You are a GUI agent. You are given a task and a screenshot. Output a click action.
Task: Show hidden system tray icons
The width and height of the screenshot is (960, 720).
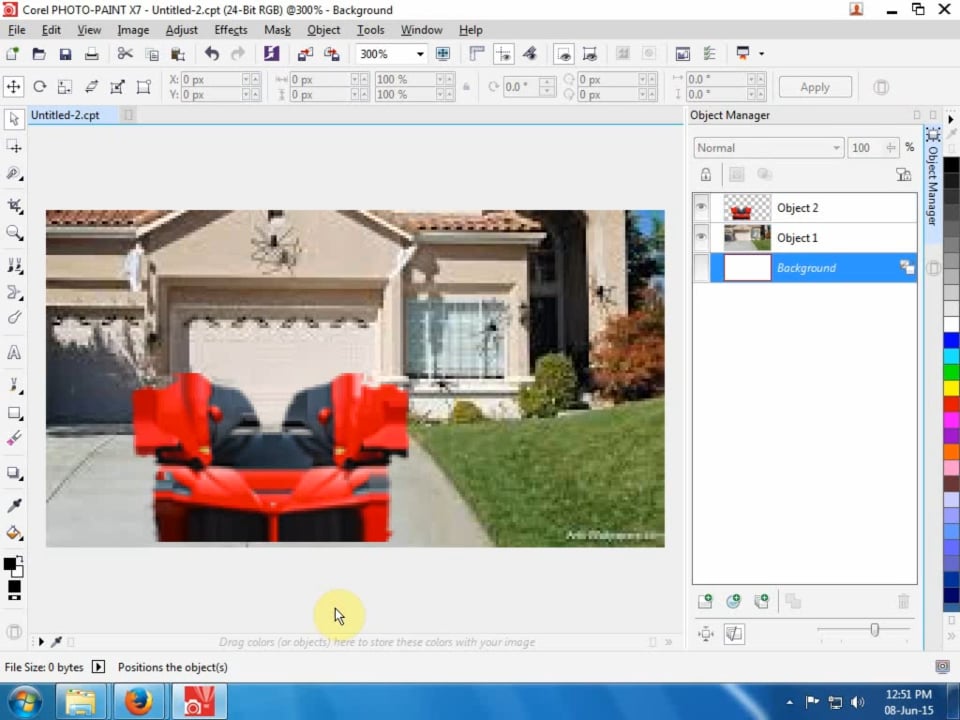790,702
